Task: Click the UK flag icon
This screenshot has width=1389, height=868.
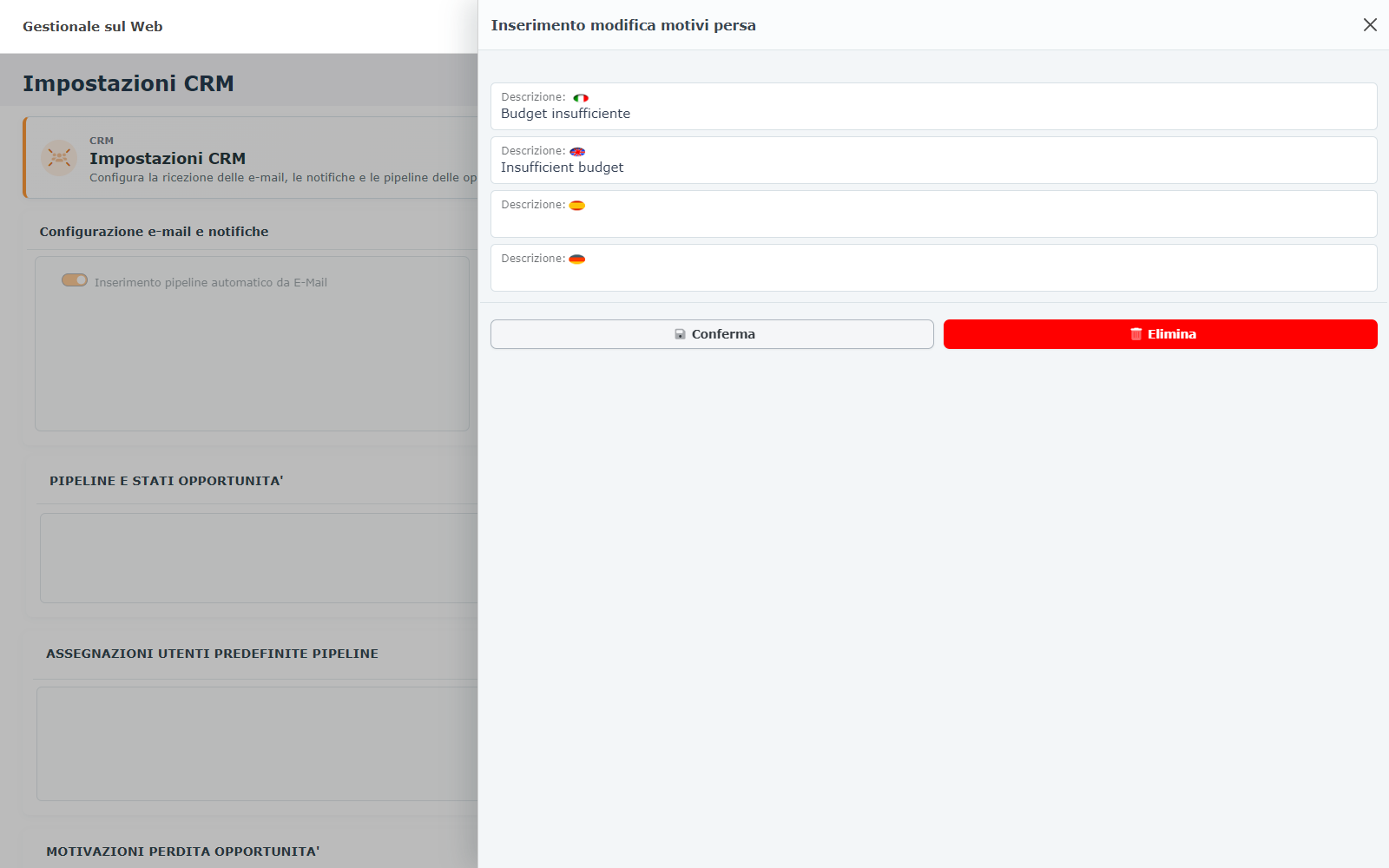Action: (577, 152)
